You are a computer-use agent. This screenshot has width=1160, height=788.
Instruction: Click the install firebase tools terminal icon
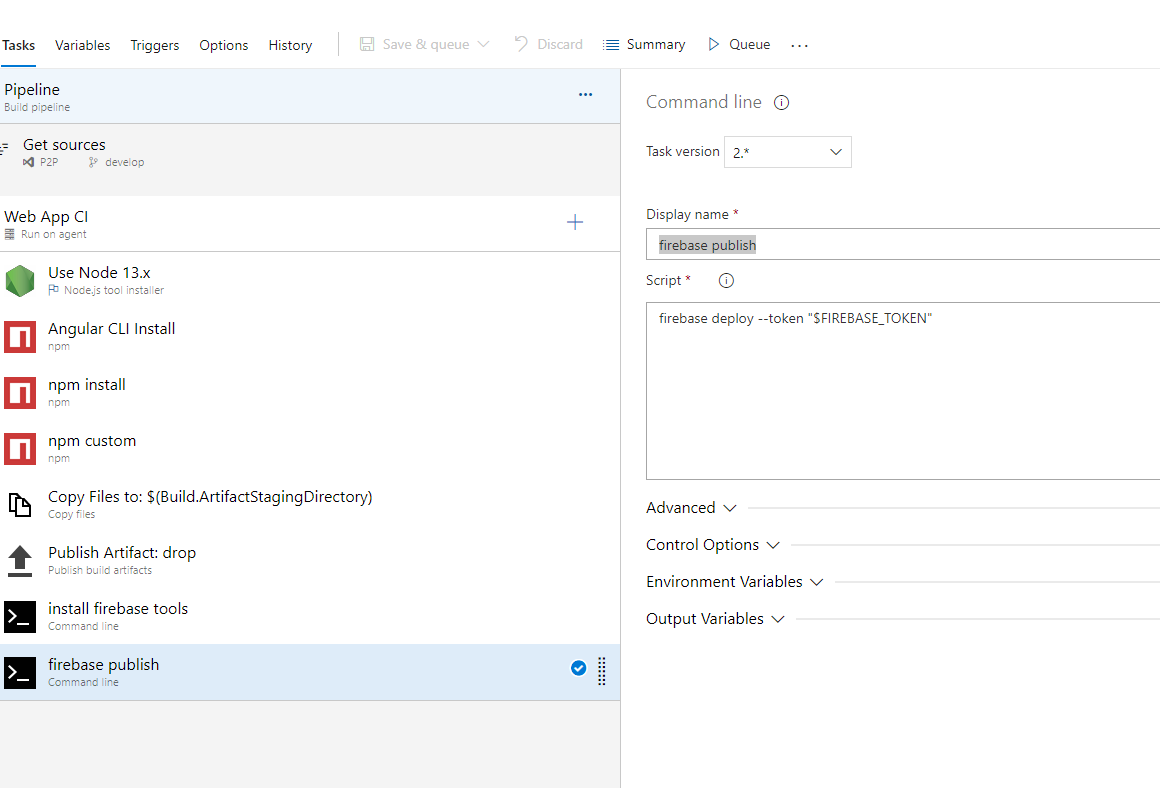click(20, 617)
